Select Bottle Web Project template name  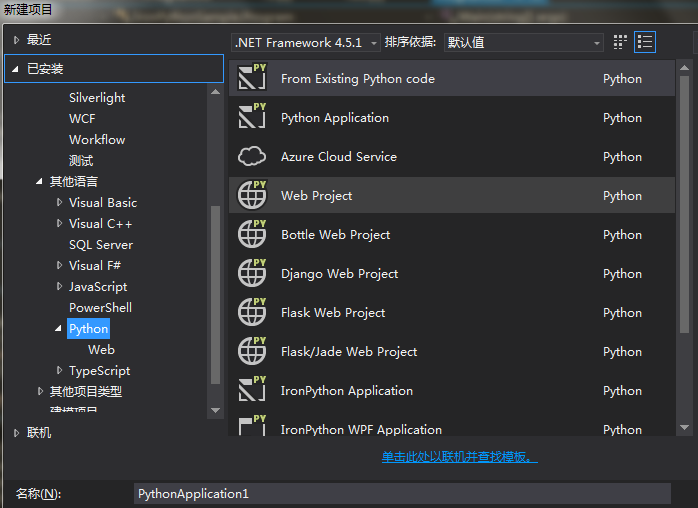click(x=336, y=235)
